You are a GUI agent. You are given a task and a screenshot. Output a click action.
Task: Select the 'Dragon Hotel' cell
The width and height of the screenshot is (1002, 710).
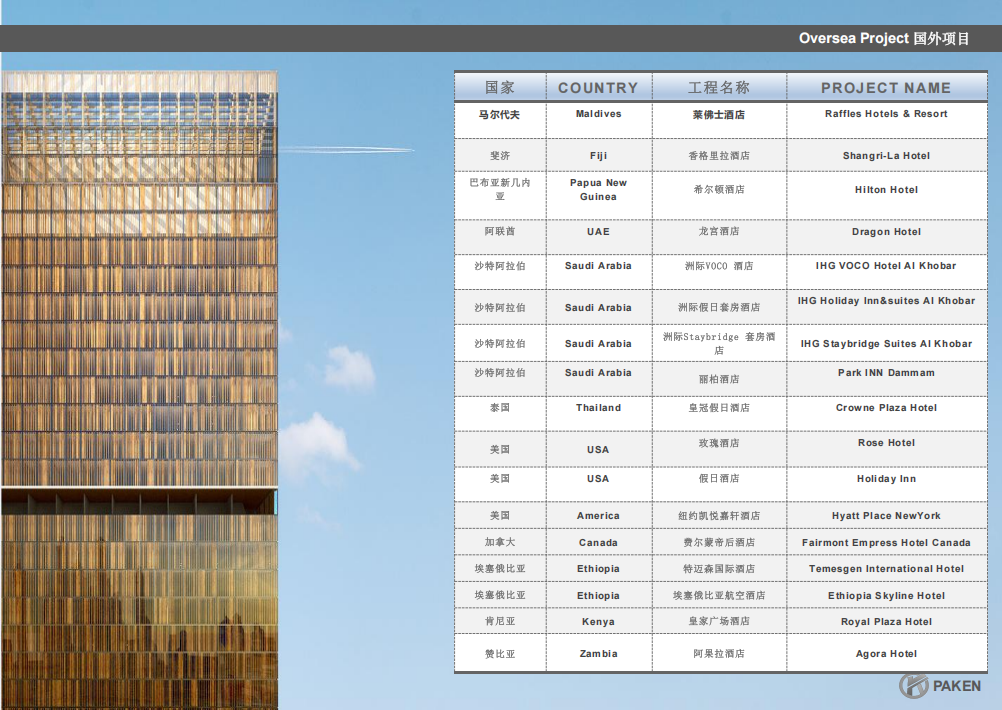[x=886, y=236]
